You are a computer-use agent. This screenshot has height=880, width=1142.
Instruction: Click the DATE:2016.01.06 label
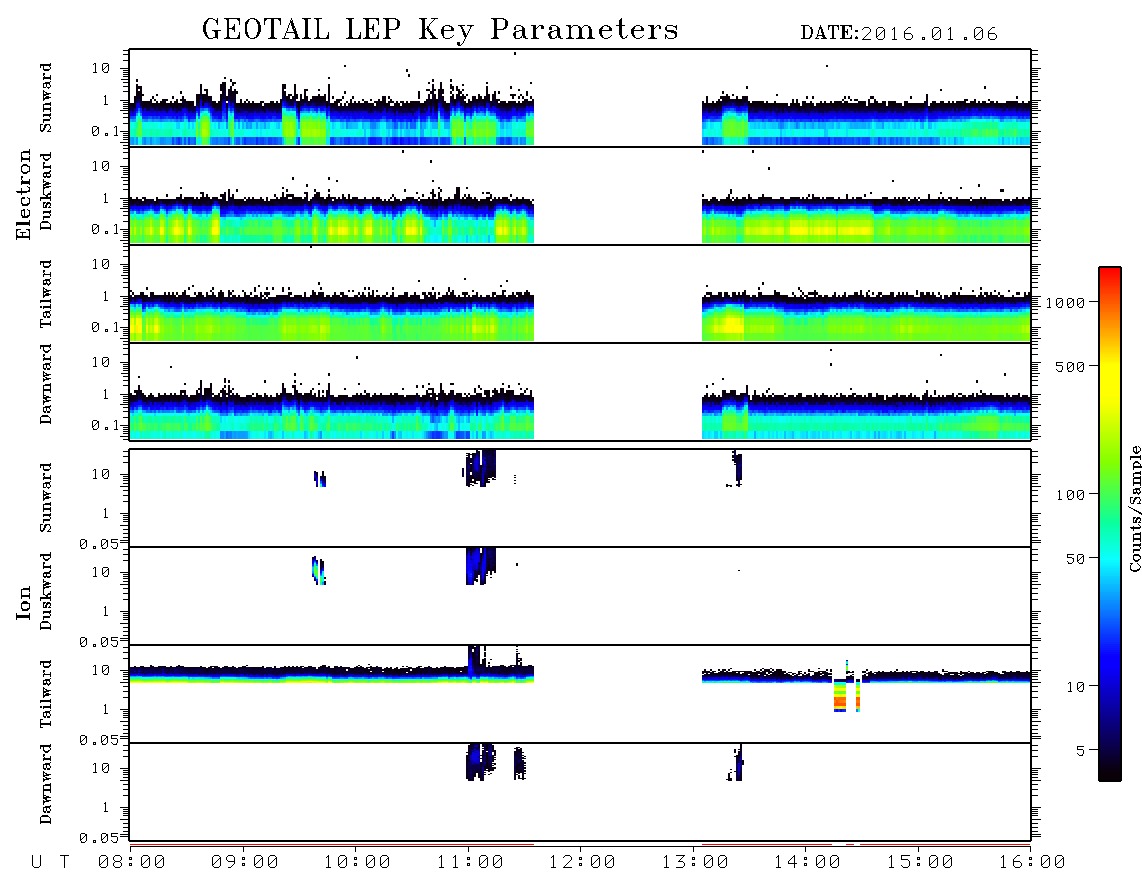[899, 34]
